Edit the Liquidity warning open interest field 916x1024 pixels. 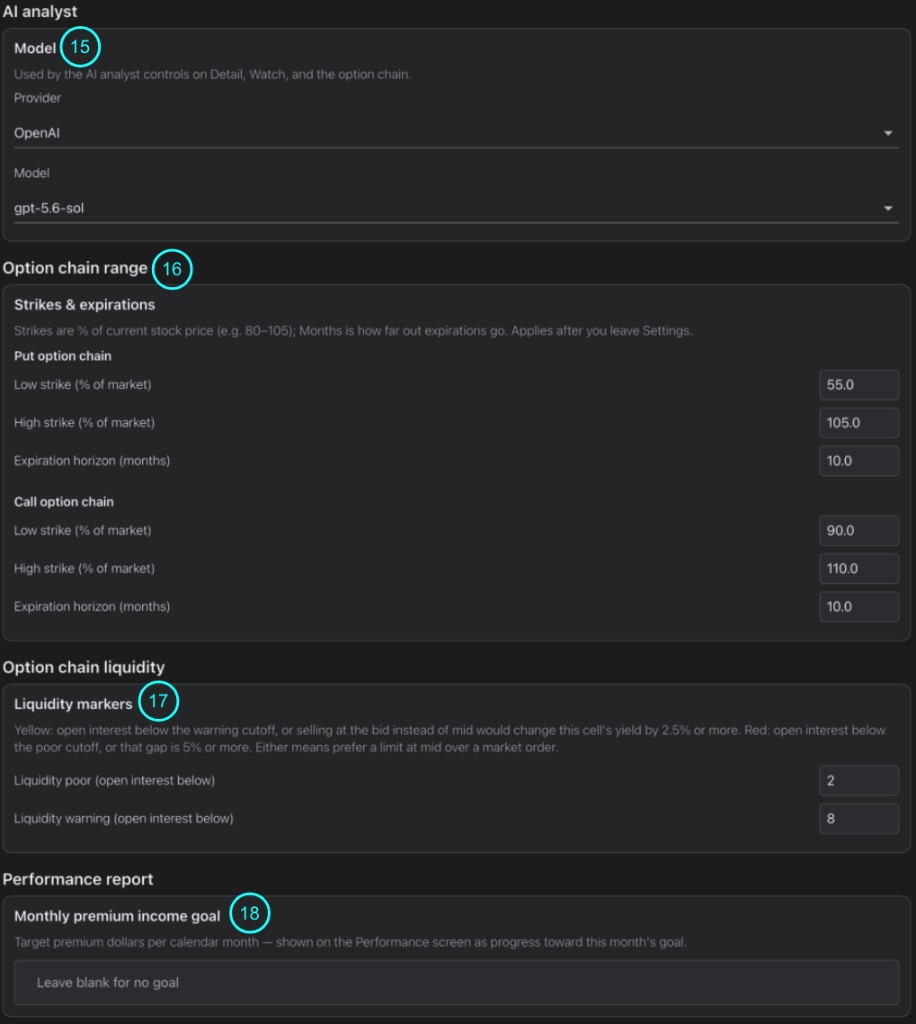(859, 818)
